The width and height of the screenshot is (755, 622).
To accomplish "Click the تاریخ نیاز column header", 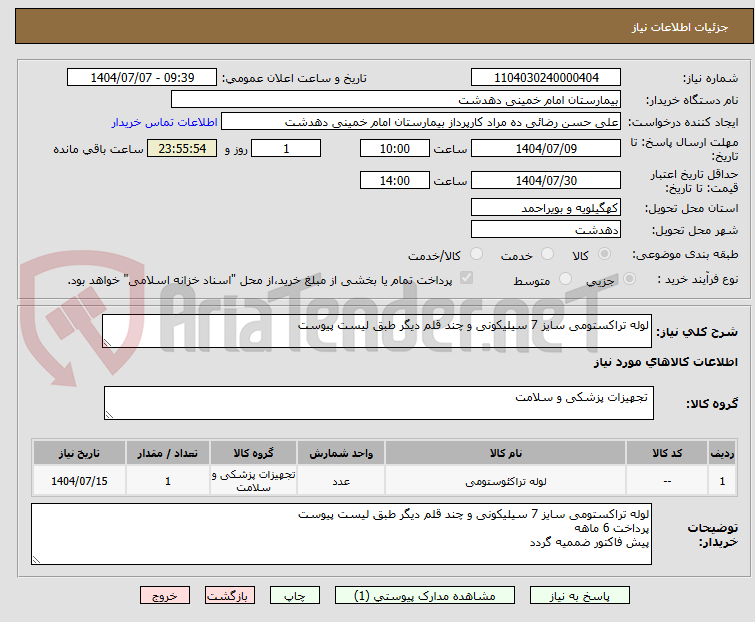I will pos(79,453).
